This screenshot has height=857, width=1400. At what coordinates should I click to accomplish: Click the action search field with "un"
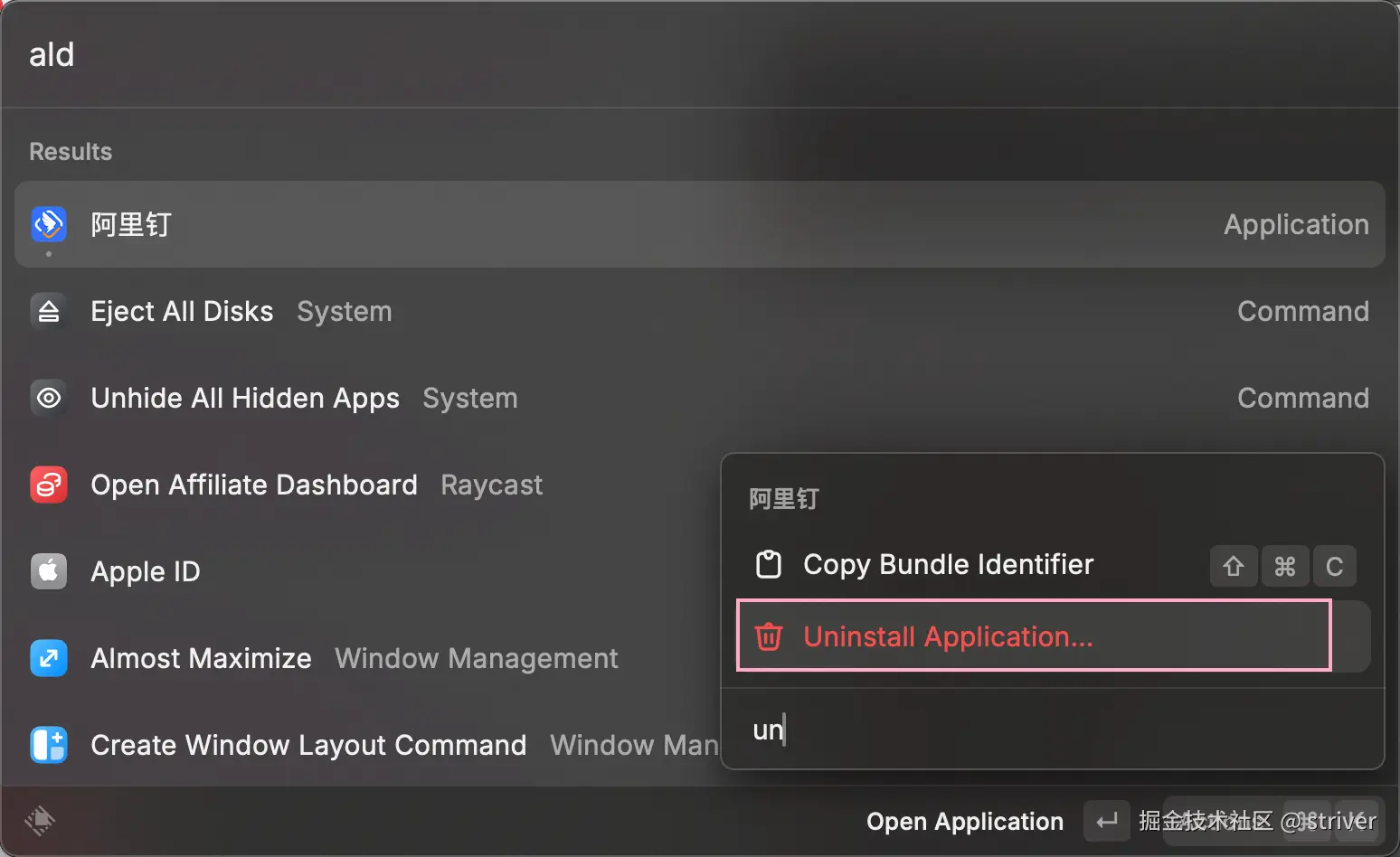pos(1049,730)
